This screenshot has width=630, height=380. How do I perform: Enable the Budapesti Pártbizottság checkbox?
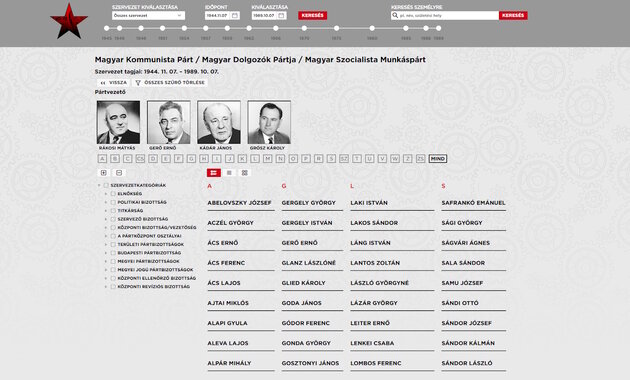[113, 253]
